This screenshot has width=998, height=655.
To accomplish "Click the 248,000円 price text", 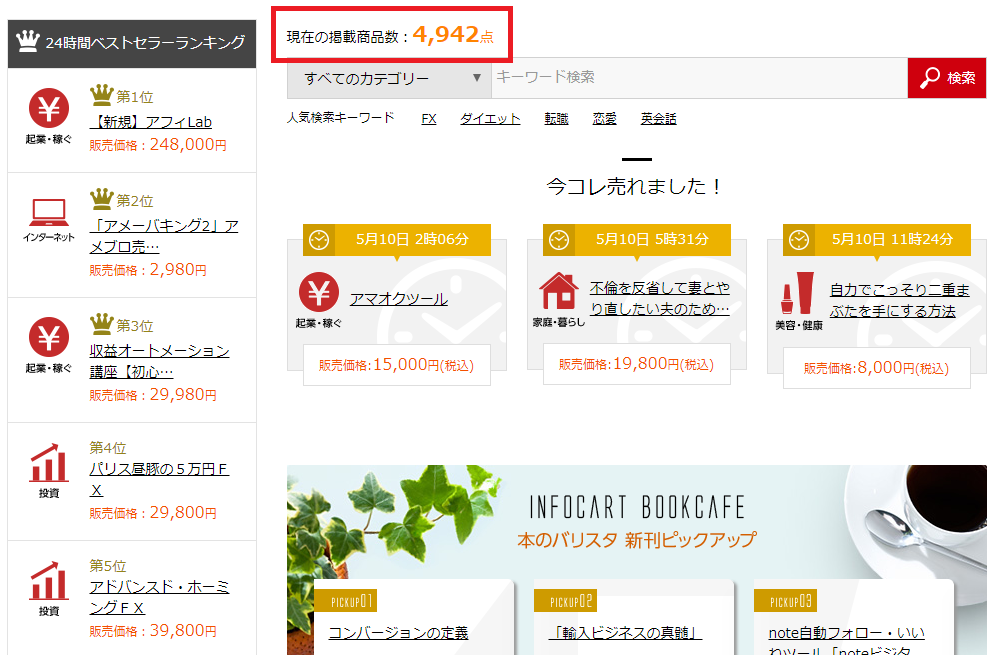I will [188, 144].
